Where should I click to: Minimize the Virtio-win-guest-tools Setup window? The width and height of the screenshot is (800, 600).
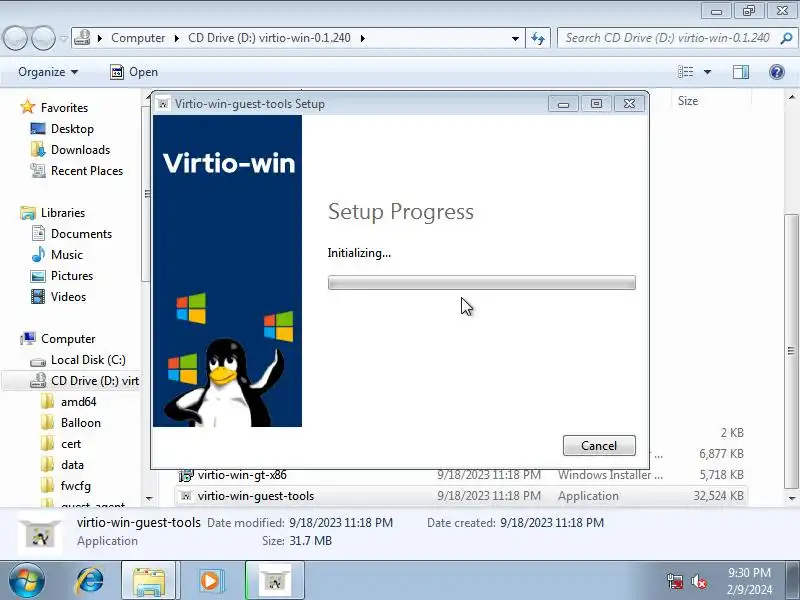(x=563, y=104)
